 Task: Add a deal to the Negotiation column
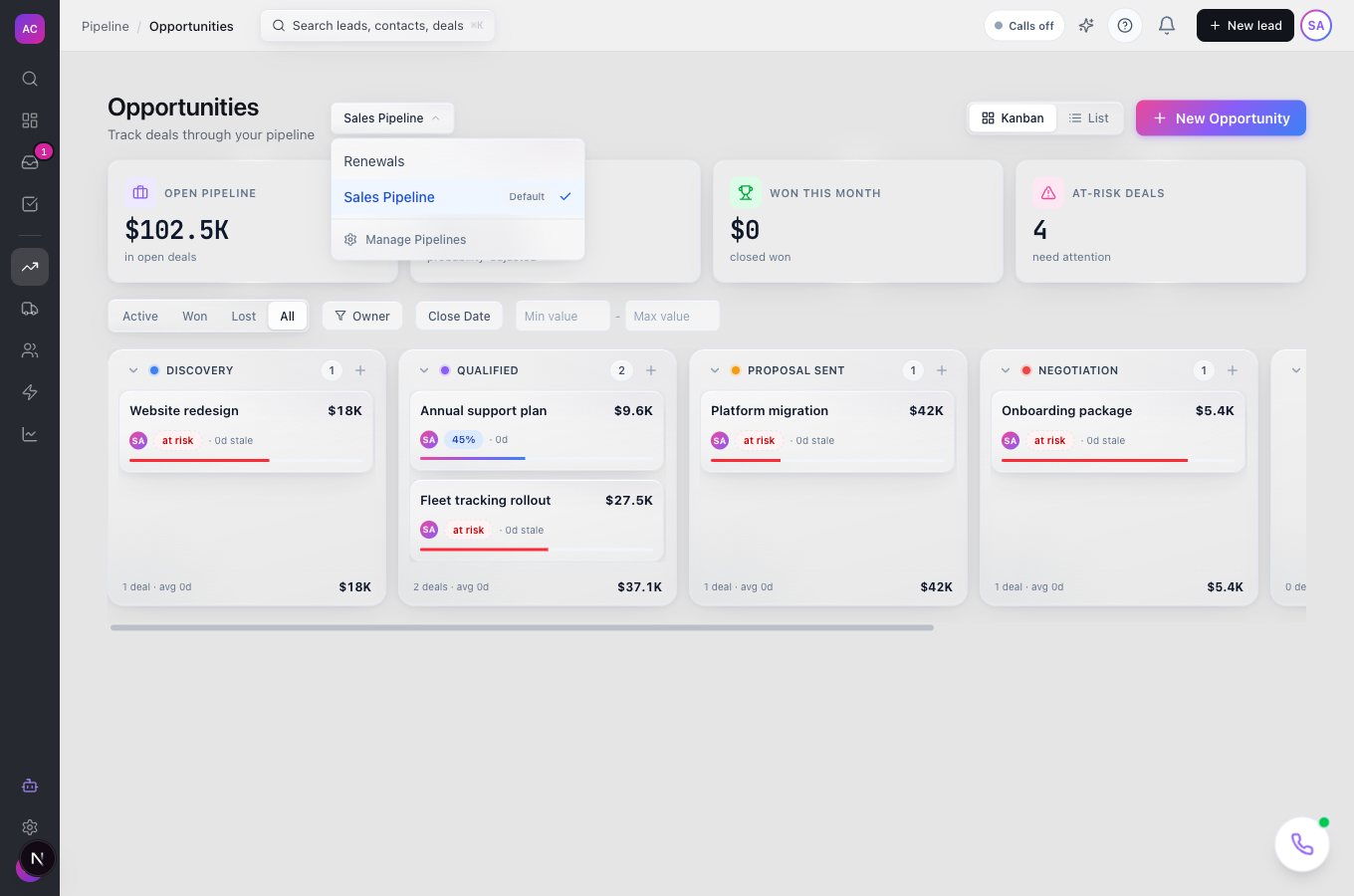click(x=1233, y=370)
